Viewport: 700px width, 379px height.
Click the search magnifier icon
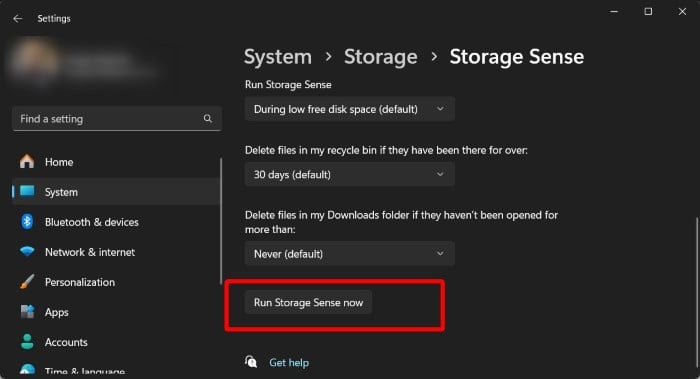pyautogui.click(x=208, y=118)
